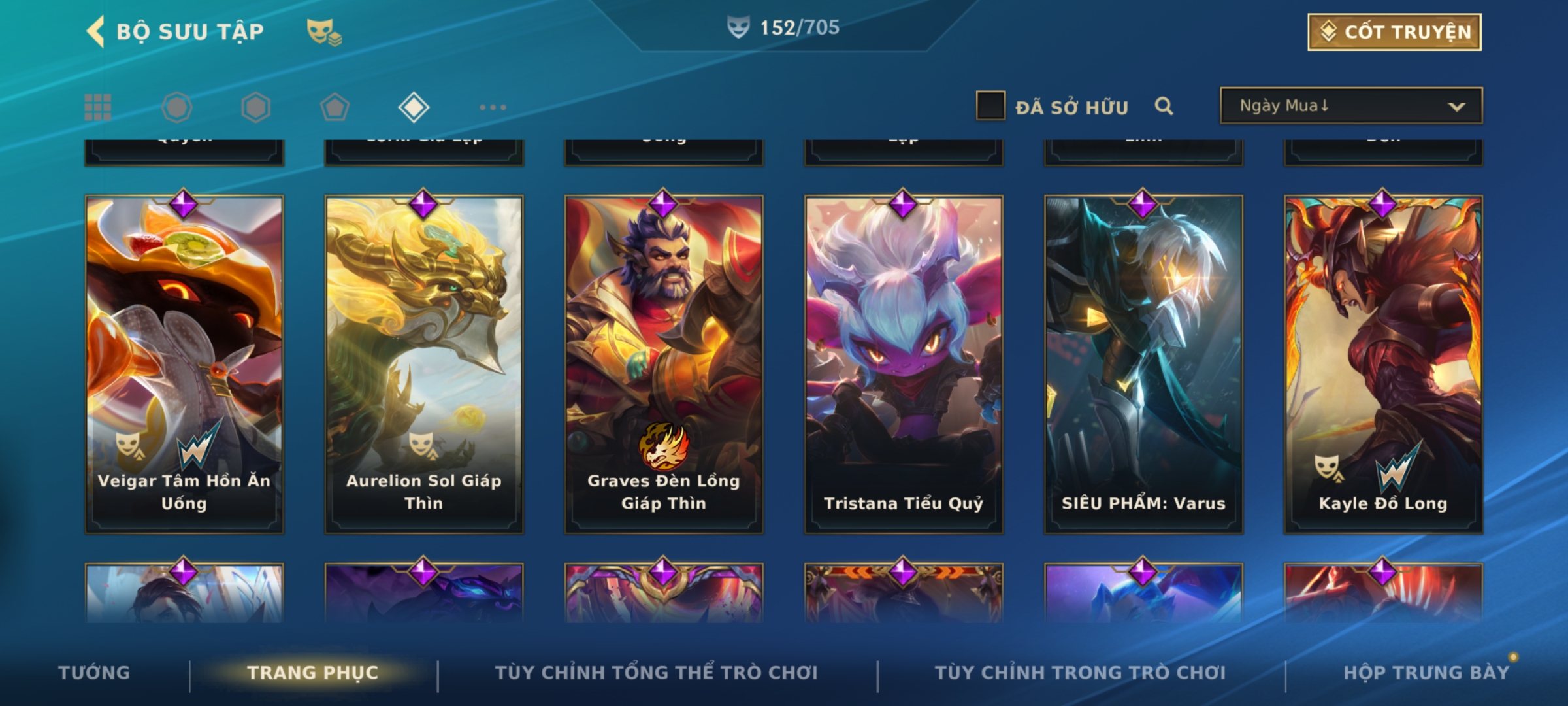Click the Cốt Truyện button
1568x706 pixels.
pyautogui.click(x=1394, y=32)
